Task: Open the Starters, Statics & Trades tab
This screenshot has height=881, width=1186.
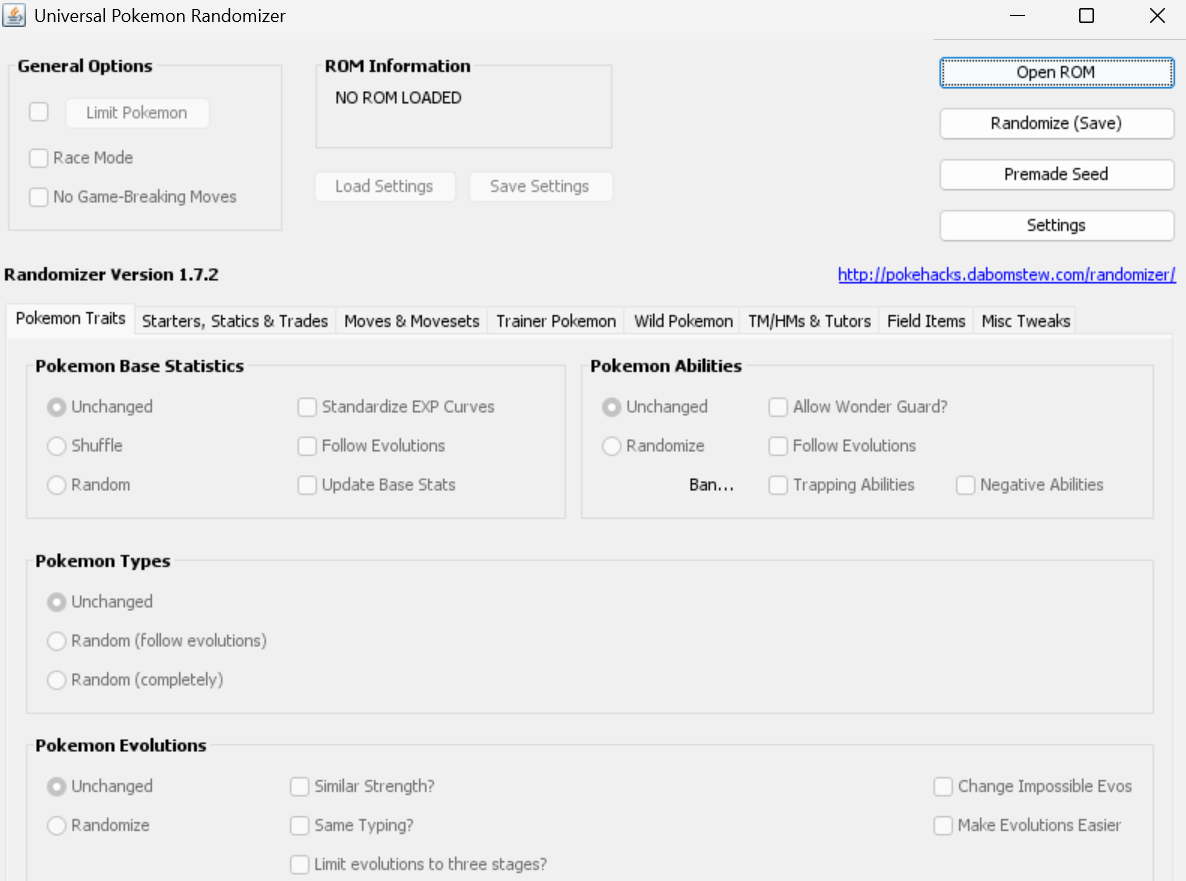Action: point(235,321)
